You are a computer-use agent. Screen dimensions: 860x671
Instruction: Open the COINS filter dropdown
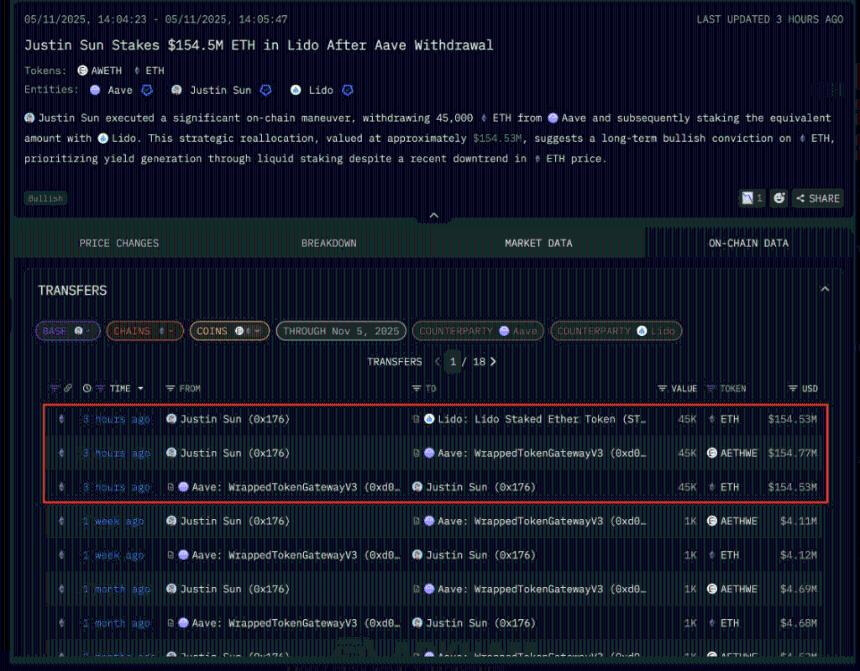[229, 330]
